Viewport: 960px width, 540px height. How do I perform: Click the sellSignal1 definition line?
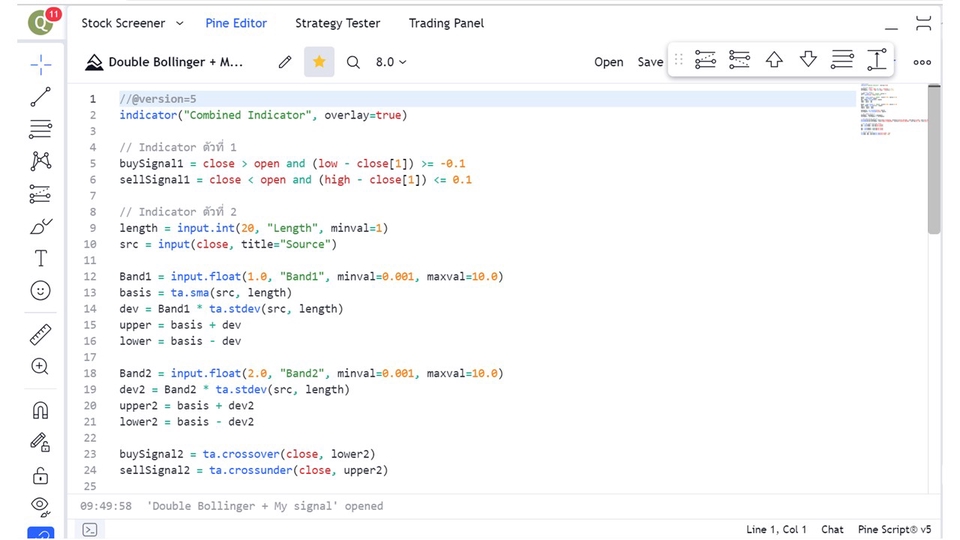pyautogui.click(x=295, y=179)
